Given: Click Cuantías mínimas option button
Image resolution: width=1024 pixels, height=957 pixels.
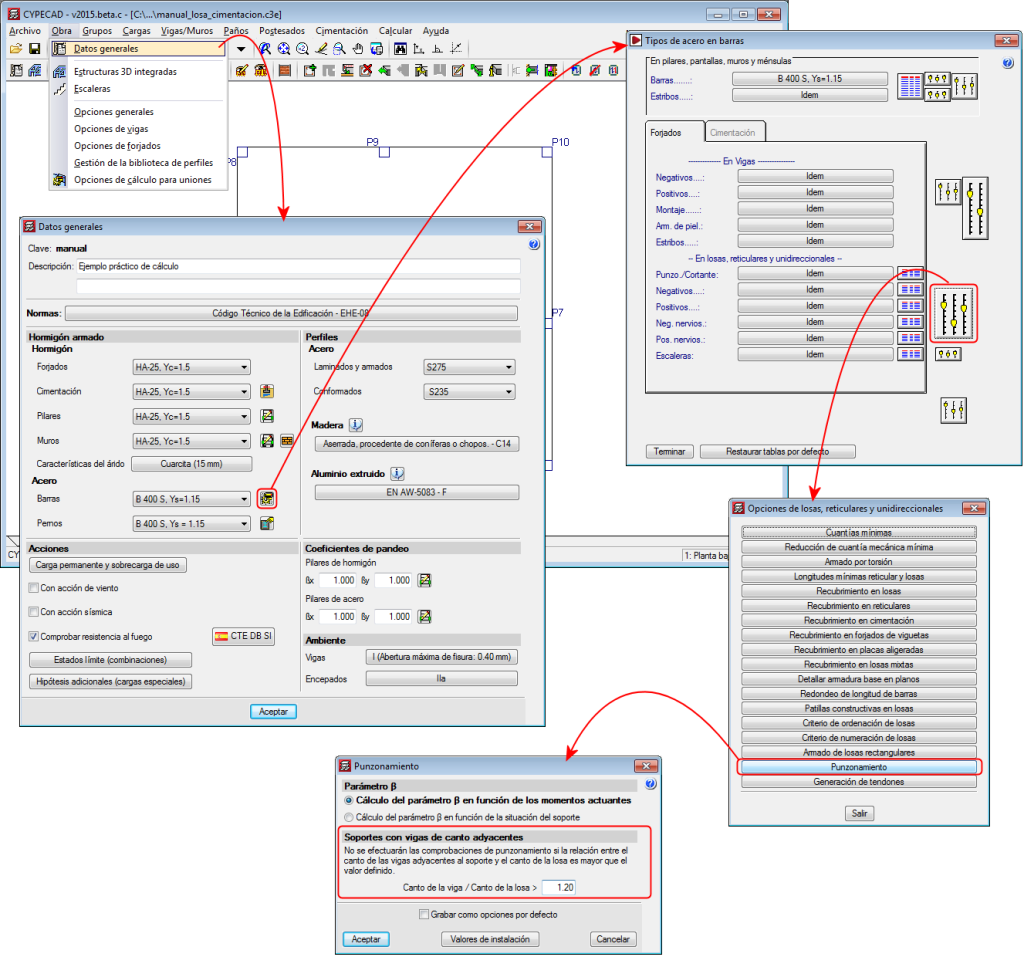Looking at the screenshot, I should 859,532.
